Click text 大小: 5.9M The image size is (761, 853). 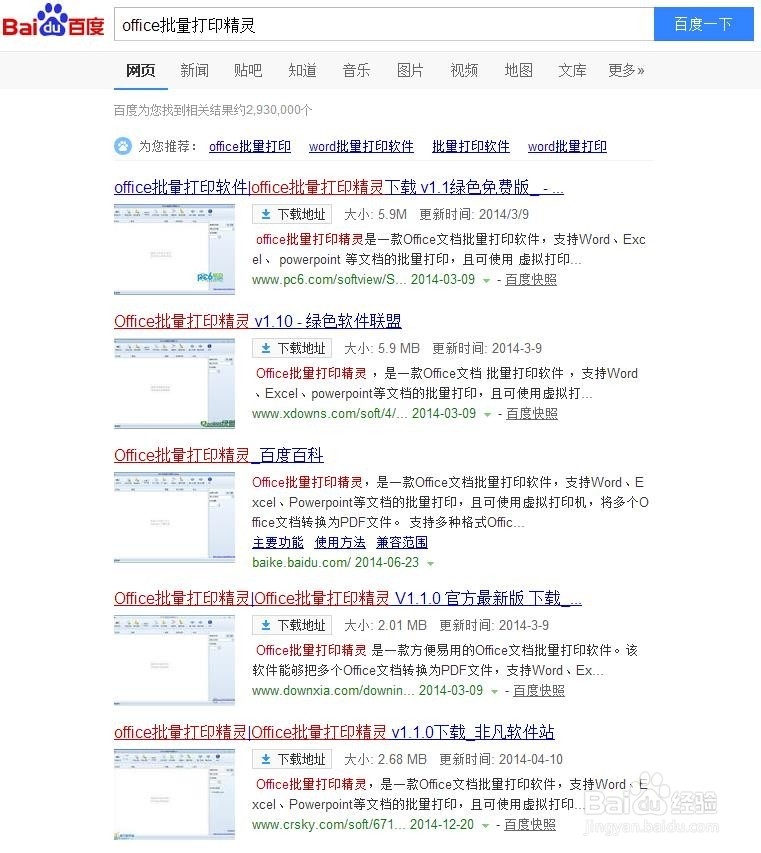coord(375,214)
